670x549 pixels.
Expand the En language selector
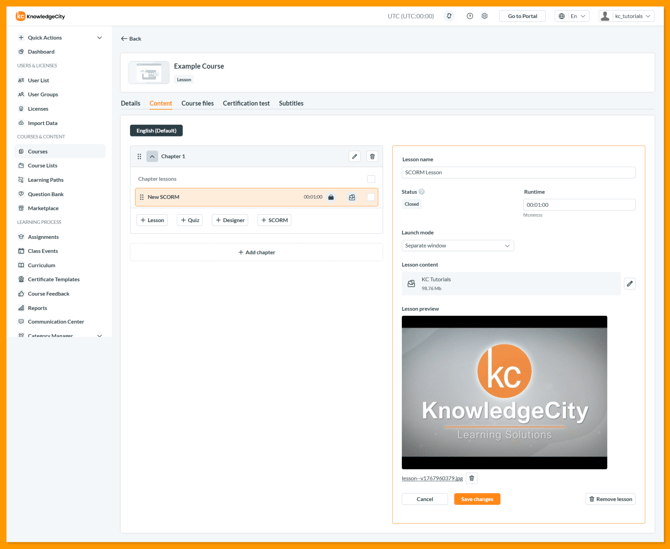click(x=573, y=16)
